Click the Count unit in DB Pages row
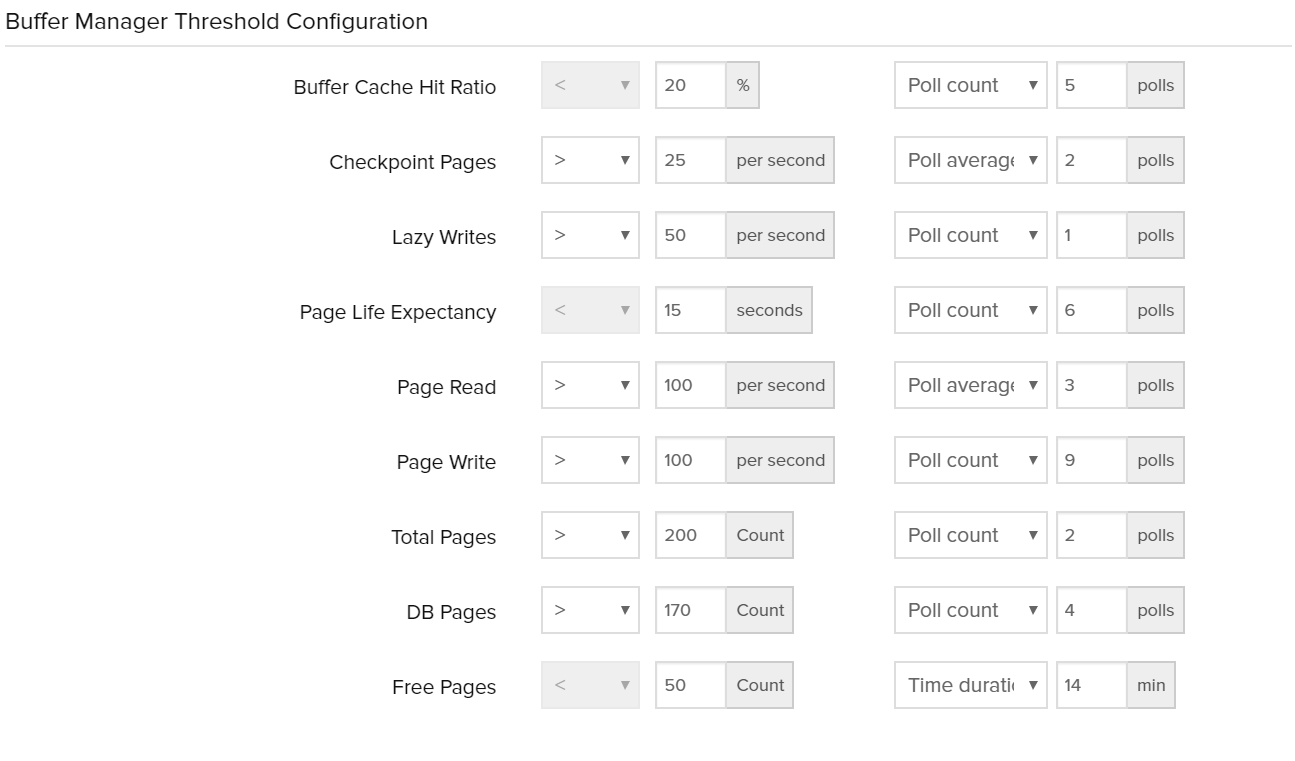The width and height of the screenshot is (1295, 761). click(760, 610)
